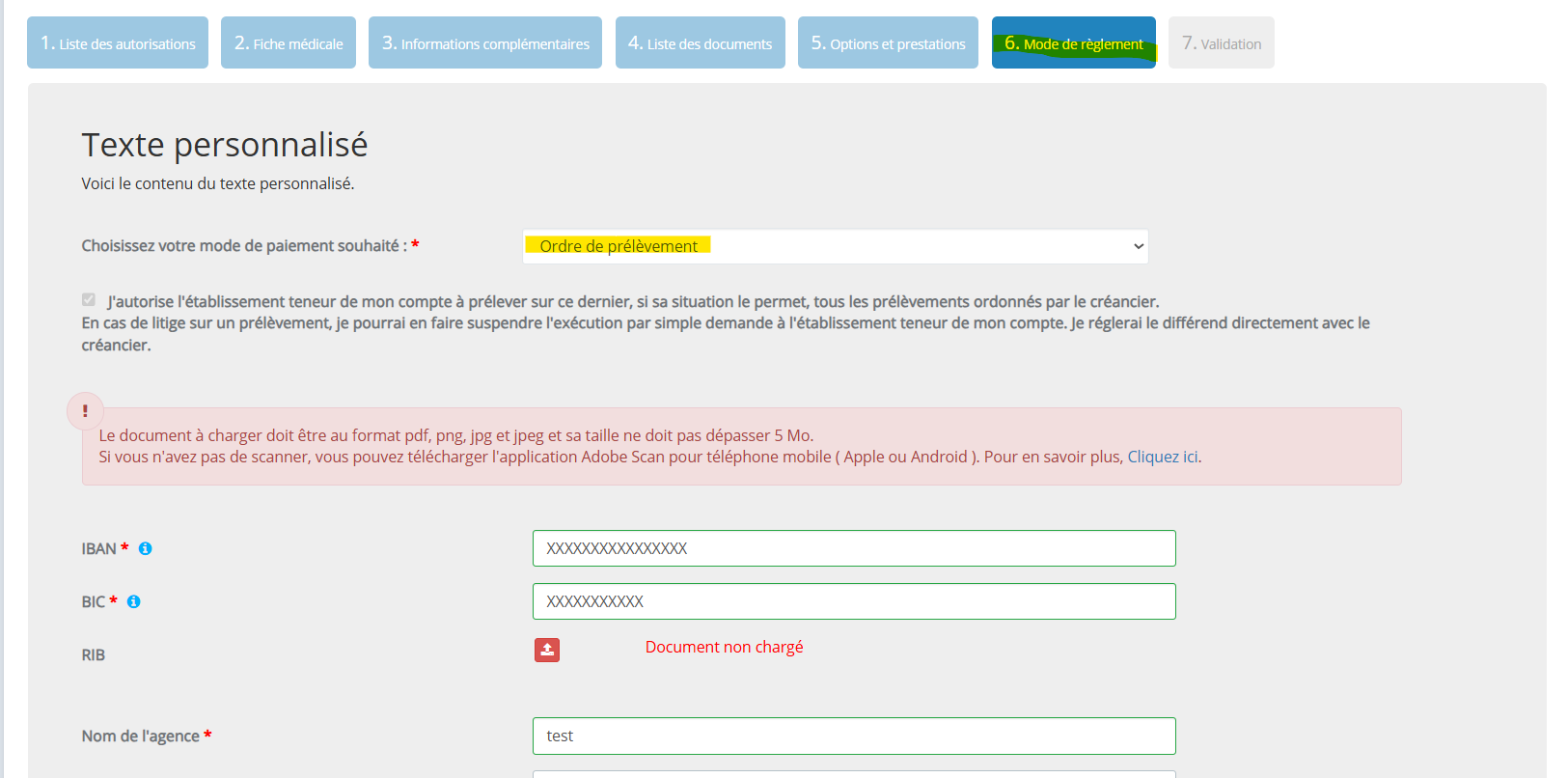Open the "Fiche médicale" step tab
This screenshot has width=1568, height=778.
(x=289, y=43)
